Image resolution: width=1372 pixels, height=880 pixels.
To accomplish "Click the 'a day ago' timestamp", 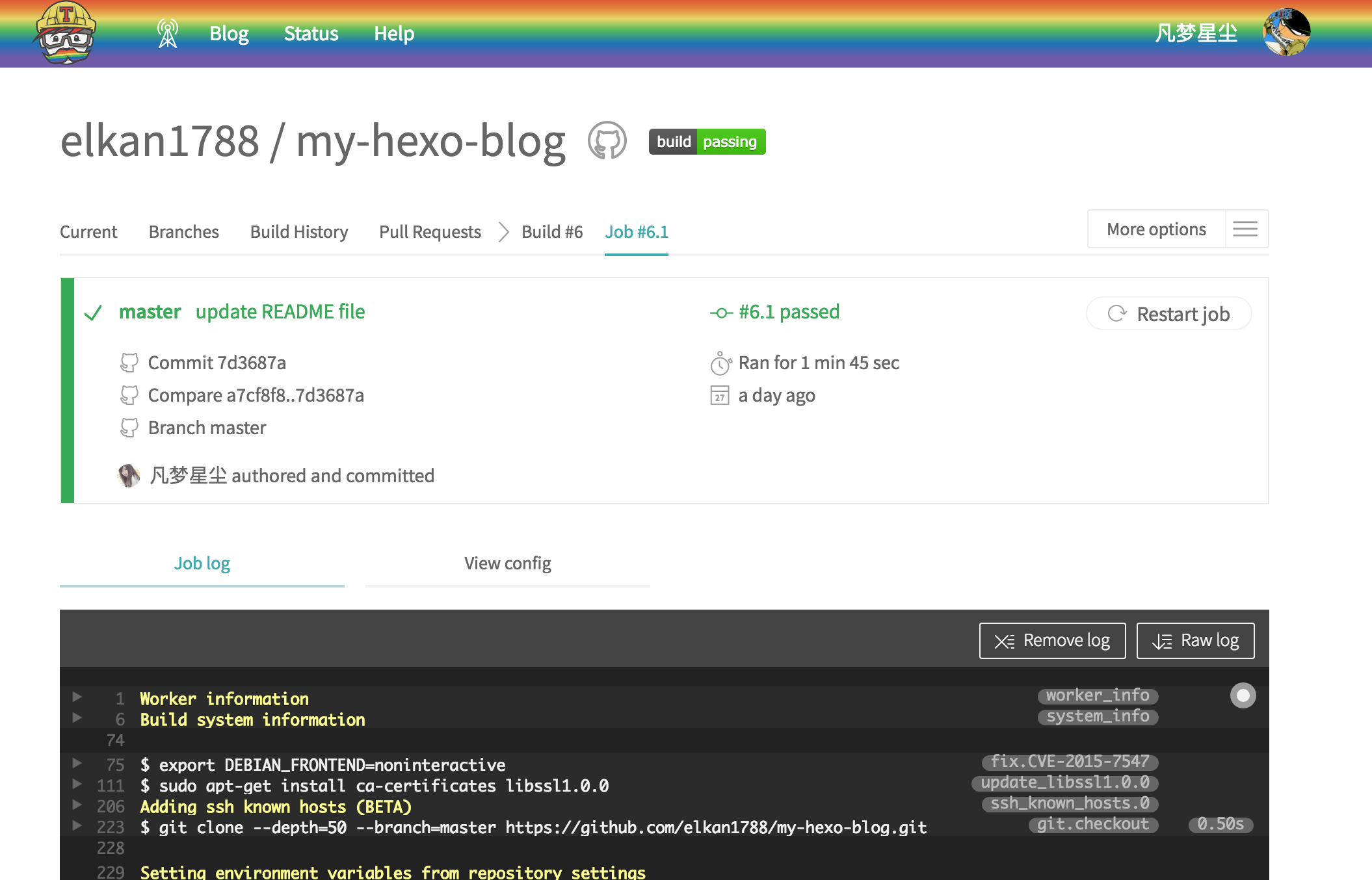I will pyautogui.click(x=776, y=395).
